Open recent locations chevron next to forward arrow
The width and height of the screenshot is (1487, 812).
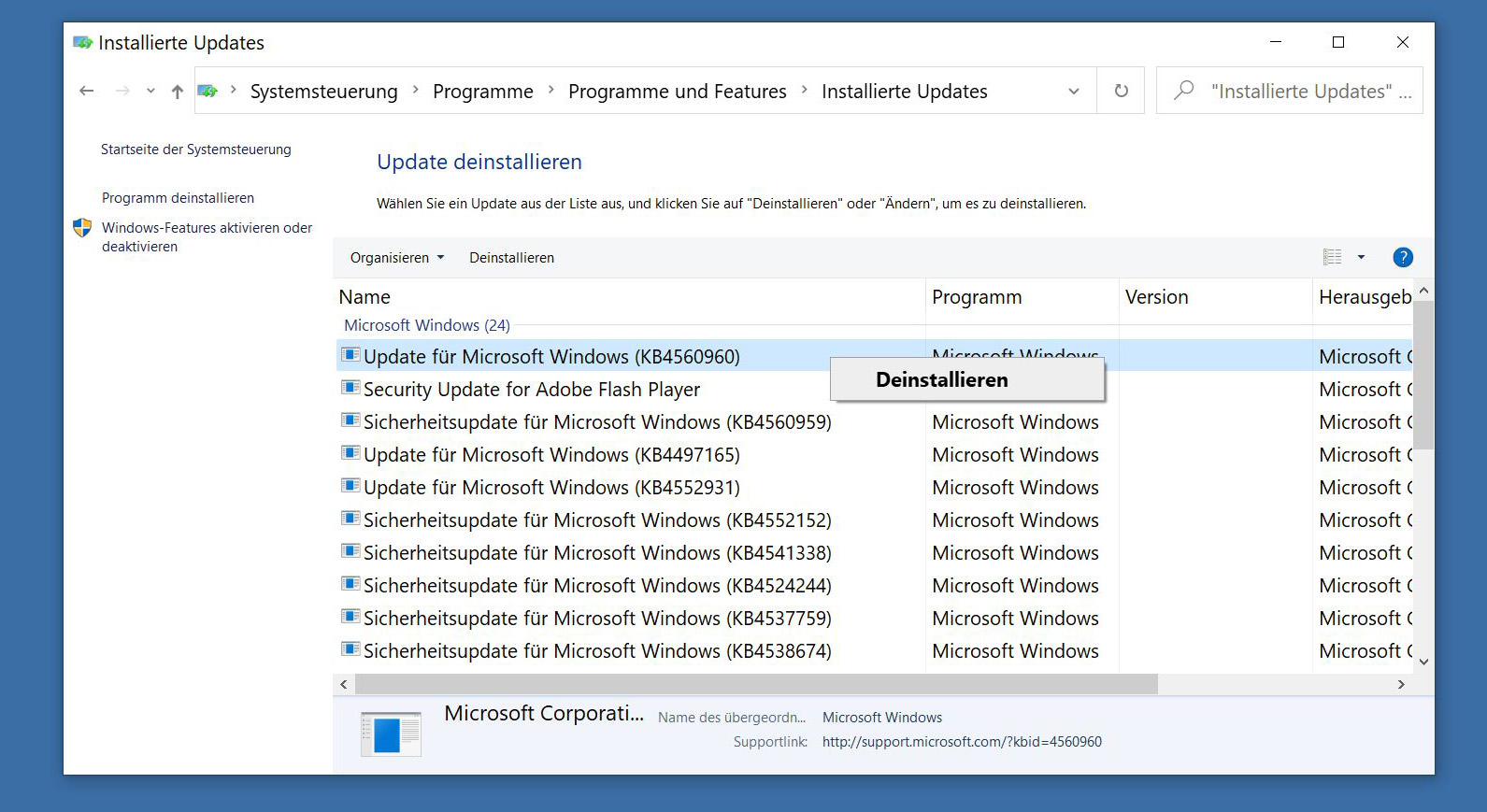(150, 92)
